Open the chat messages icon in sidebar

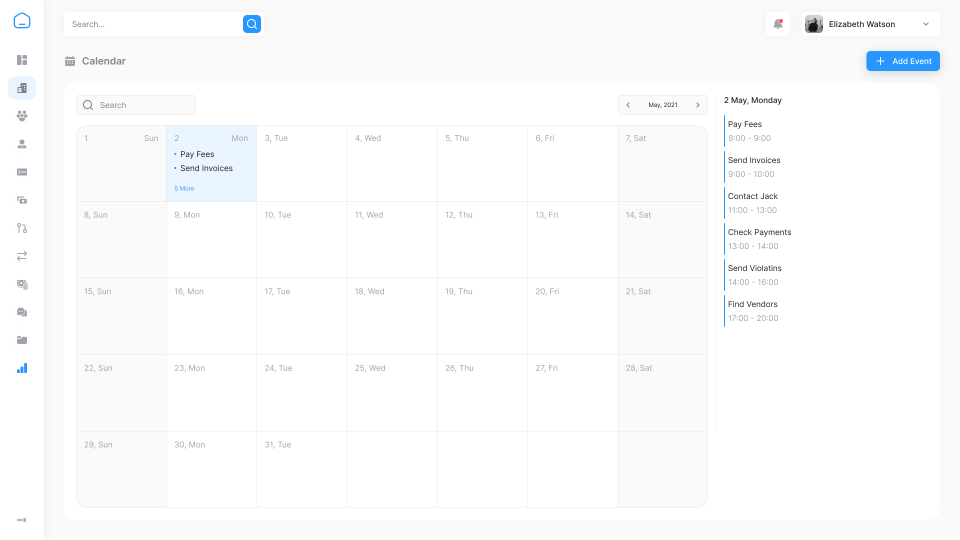(x=22, y=312)
